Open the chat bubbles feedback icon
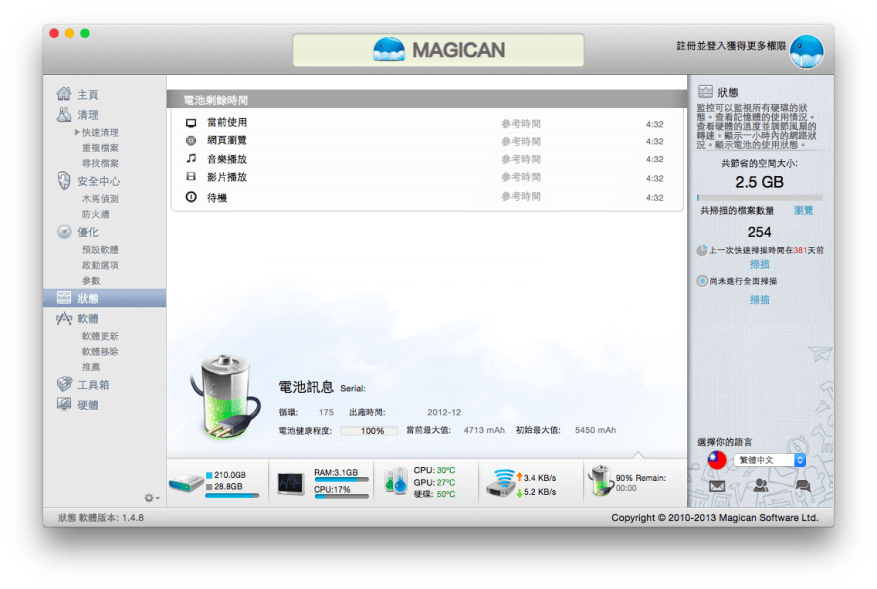Viewport: 877px width, 589px height. pyautogui.click(x=802, y=486)
